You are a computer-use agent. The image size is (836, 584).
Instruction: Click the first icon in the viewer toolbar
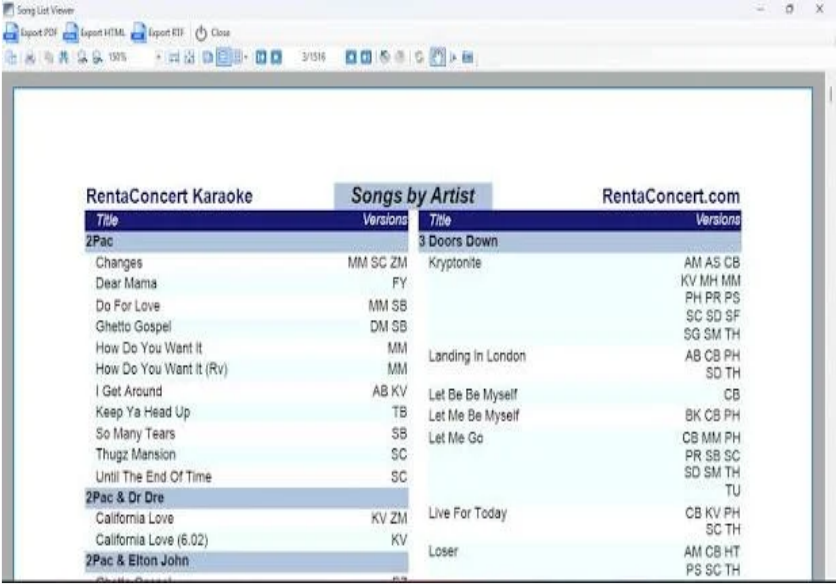(11, 57)
